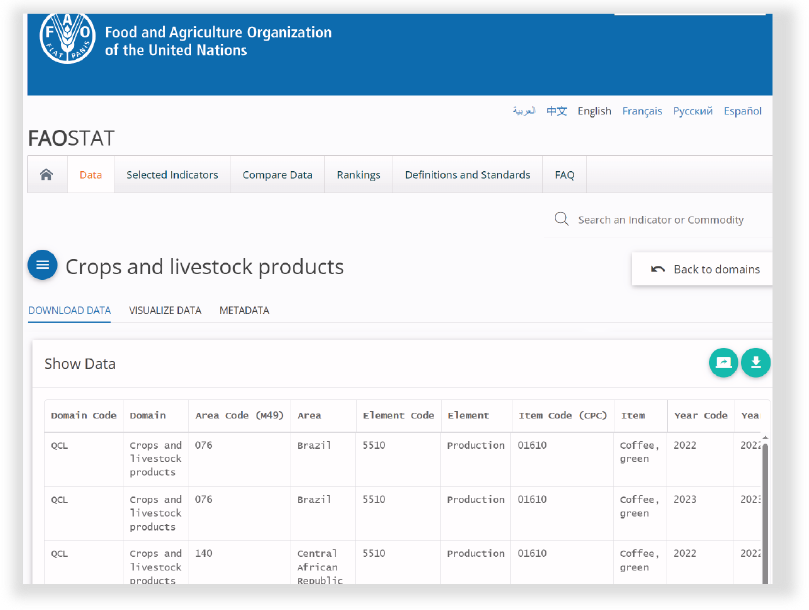Click the indicator or commodity search field

click(661, 220)
